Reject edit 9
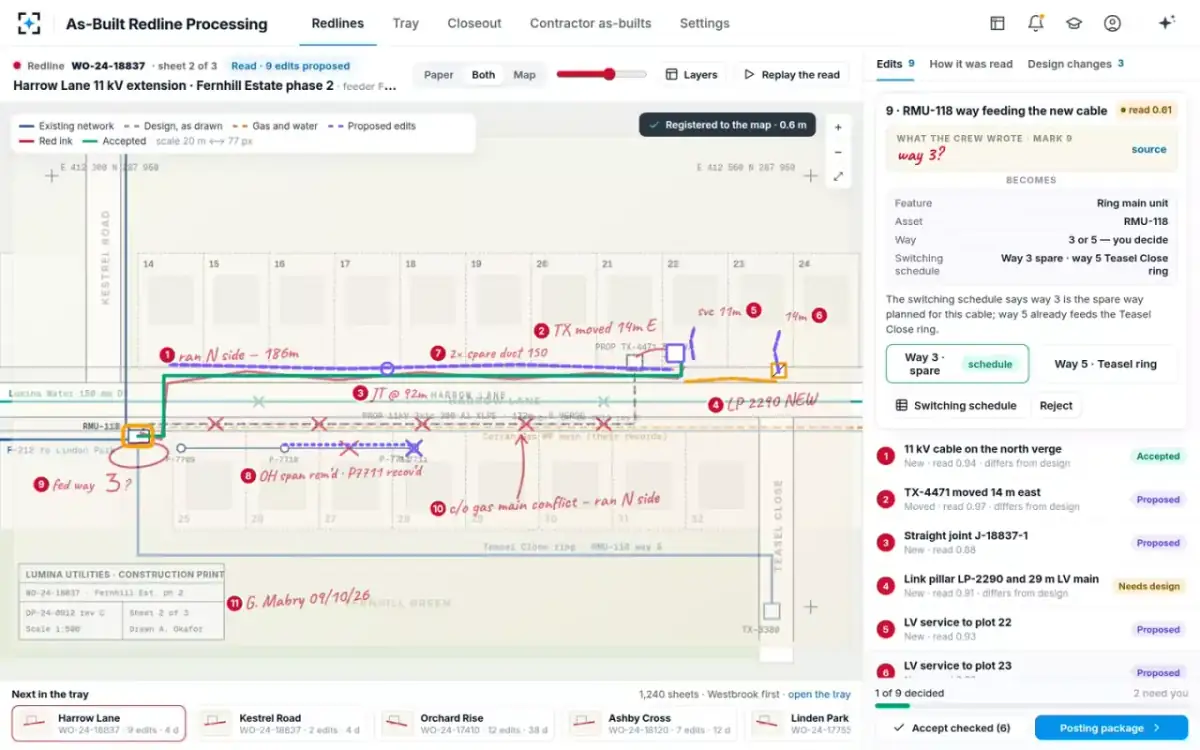This screenshot has width=1200, height=750. (x=1055, y=405)
